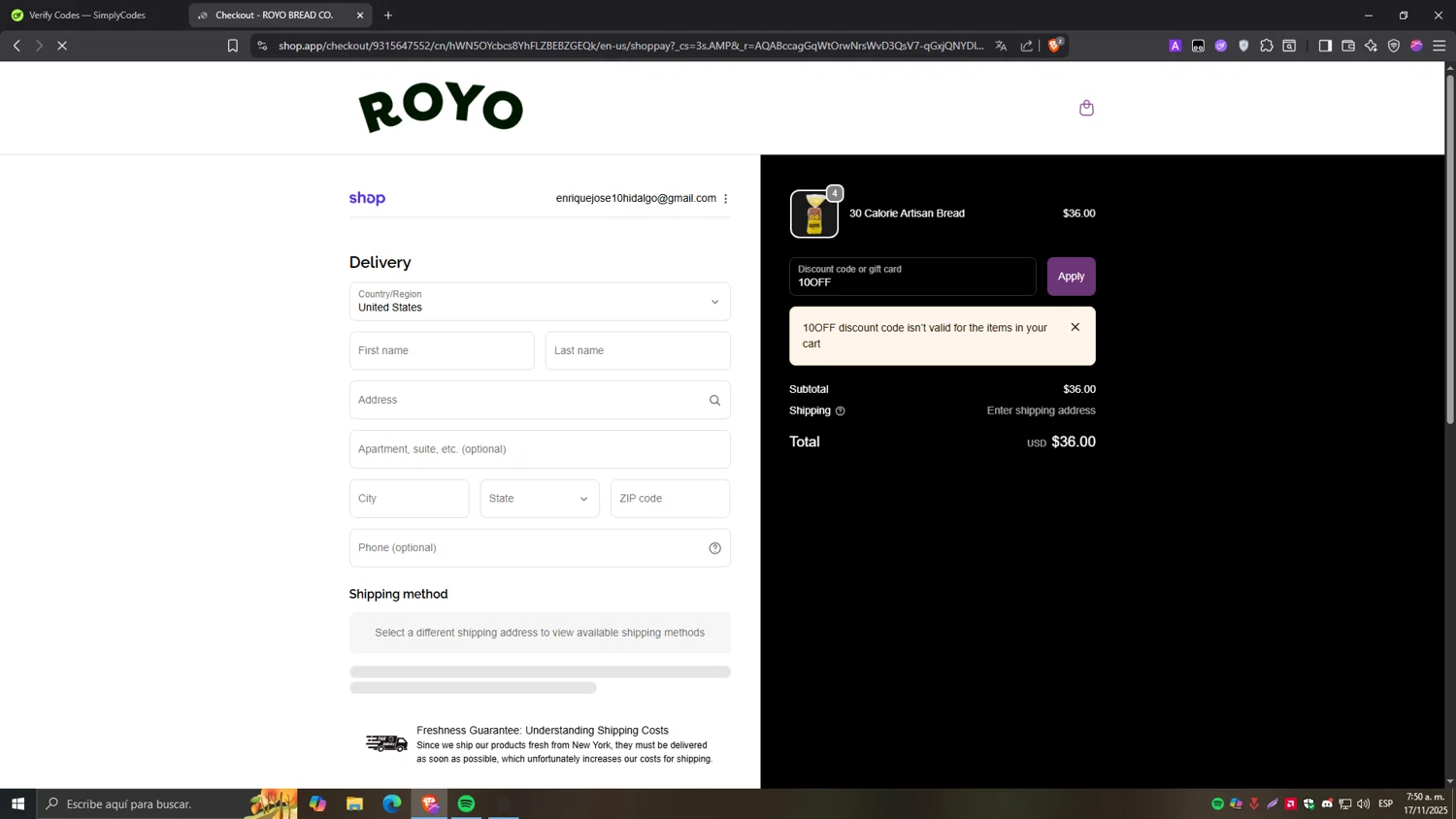This screenshot has width=1456, height=819.
Task: Open the clock and date flyout
Action: click(1425, 803)
